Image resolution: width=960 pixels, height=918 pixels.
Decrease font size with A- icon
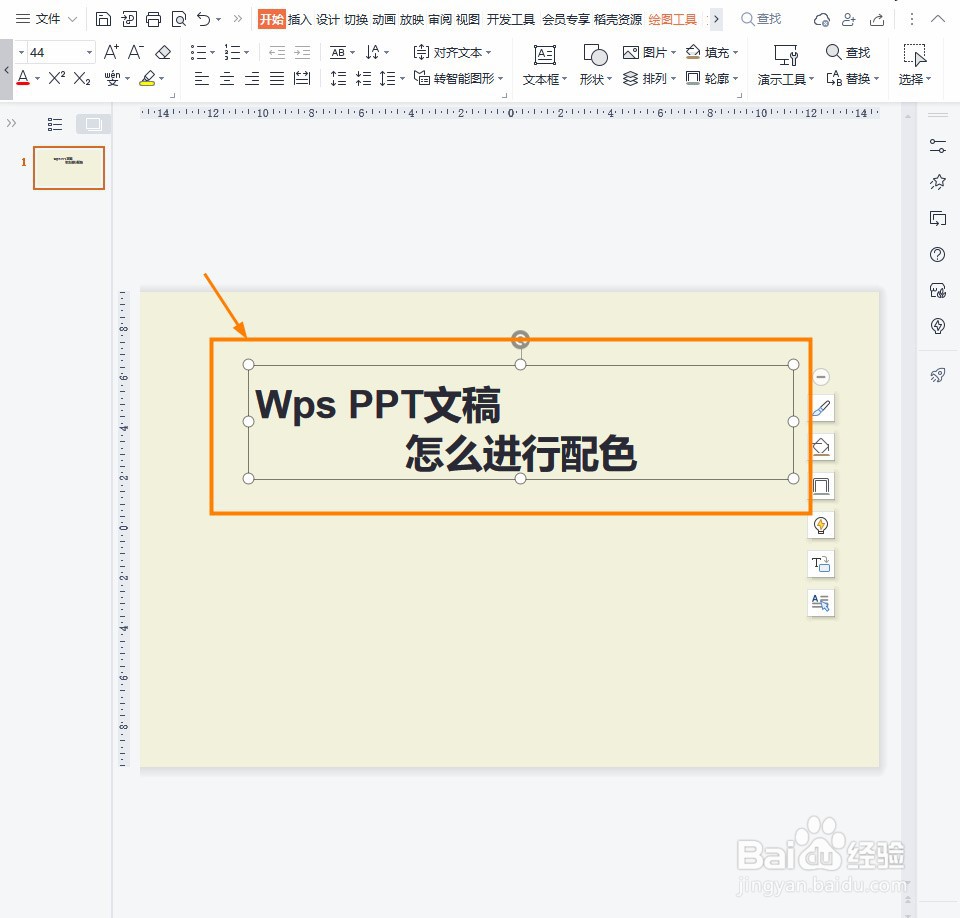(x=136, y=52)
